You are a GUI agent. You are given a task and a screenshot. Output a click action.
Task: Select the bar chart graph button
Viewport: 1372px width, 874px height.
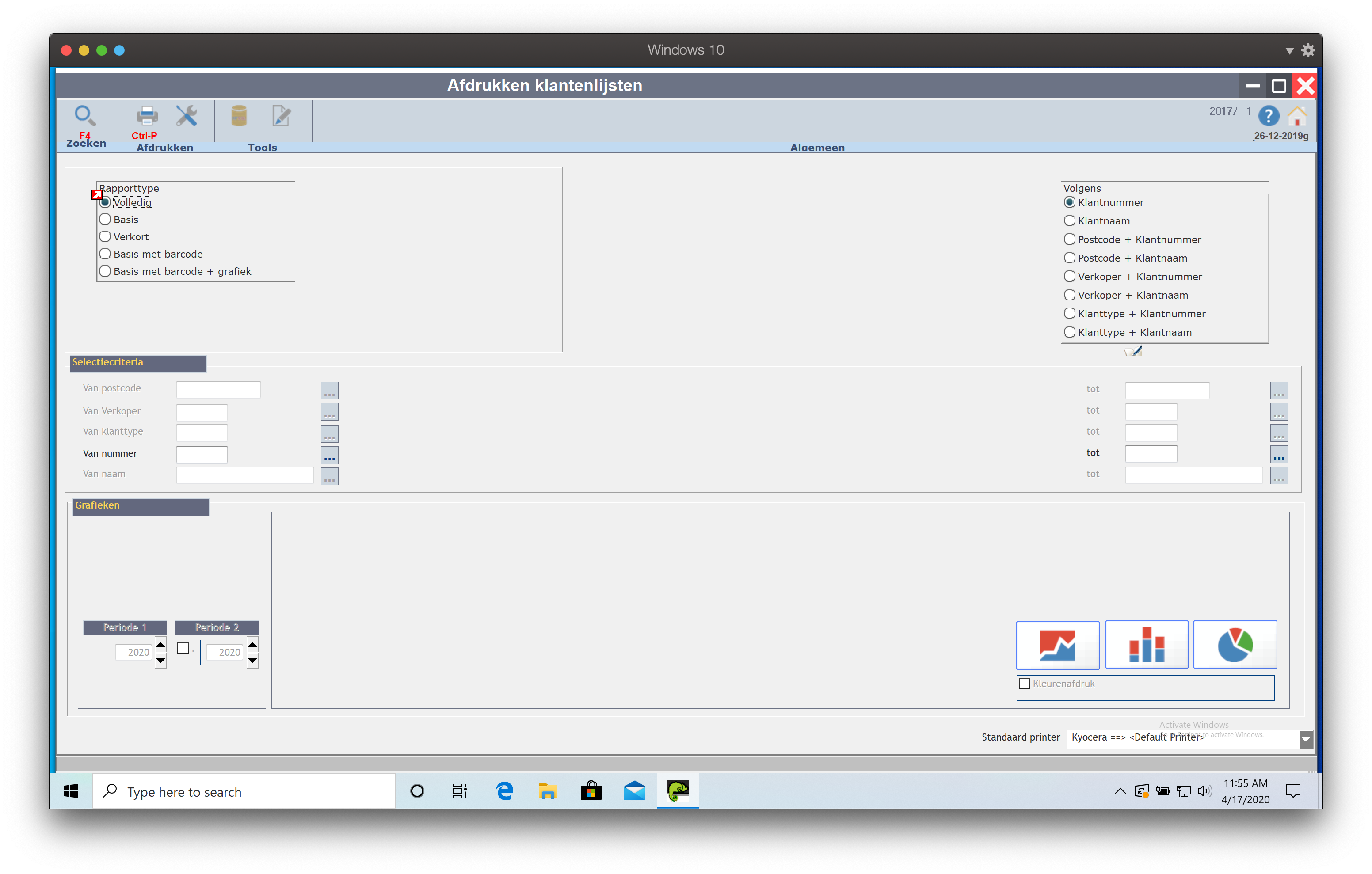tap(1147, 645)
